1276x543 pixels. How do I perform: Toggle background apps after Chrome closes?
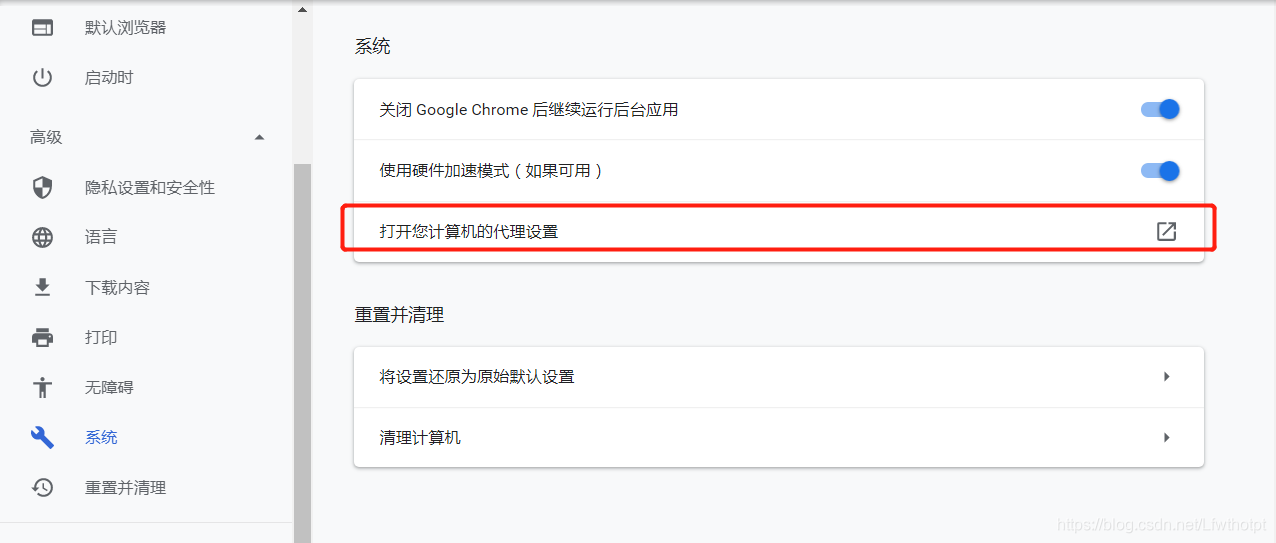pyautogui.click(x=1160, y=109)
